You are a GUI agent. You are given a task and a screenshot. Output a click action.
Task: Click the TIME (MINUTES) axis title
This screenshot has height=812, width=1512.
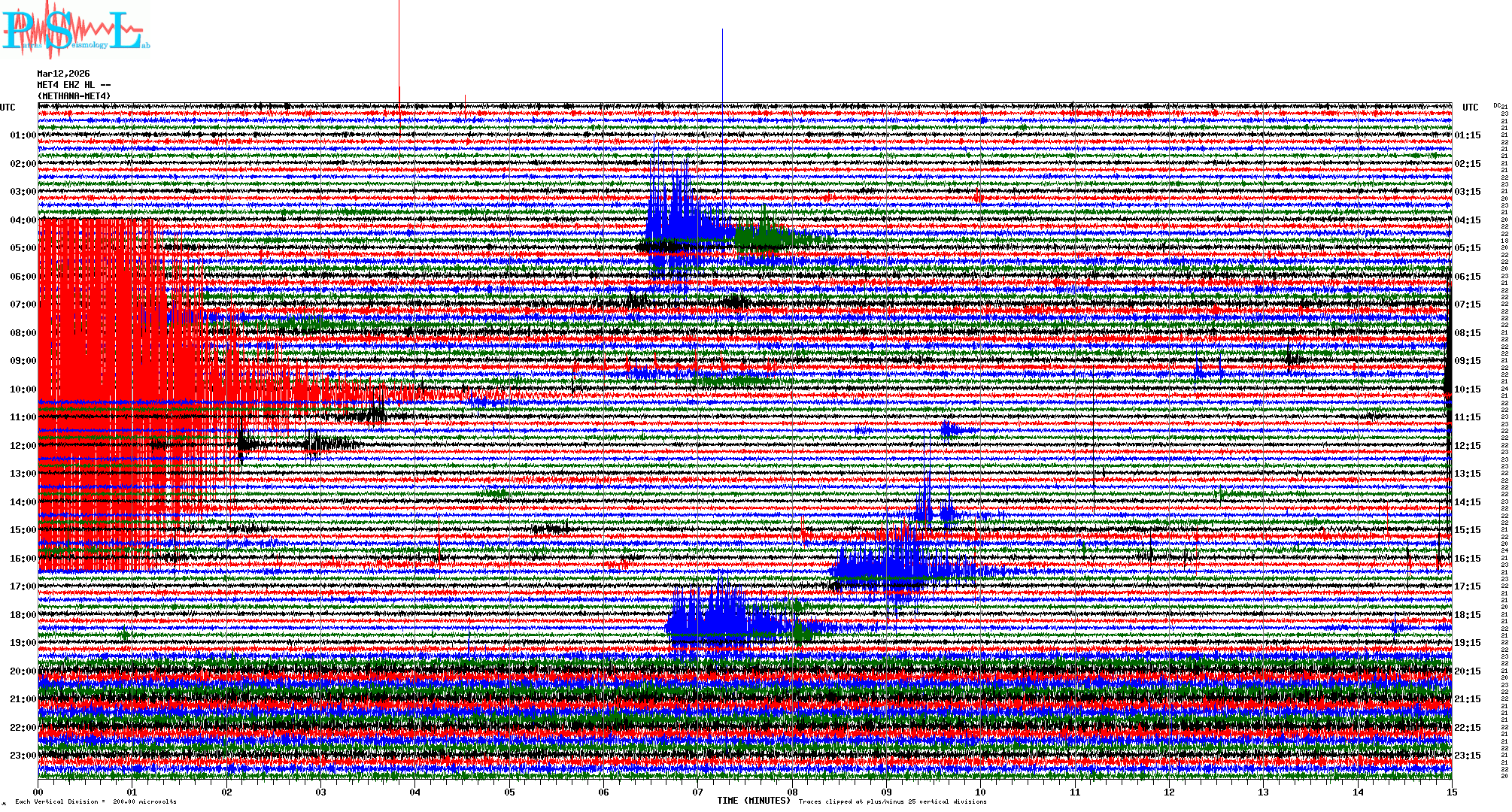754,801
